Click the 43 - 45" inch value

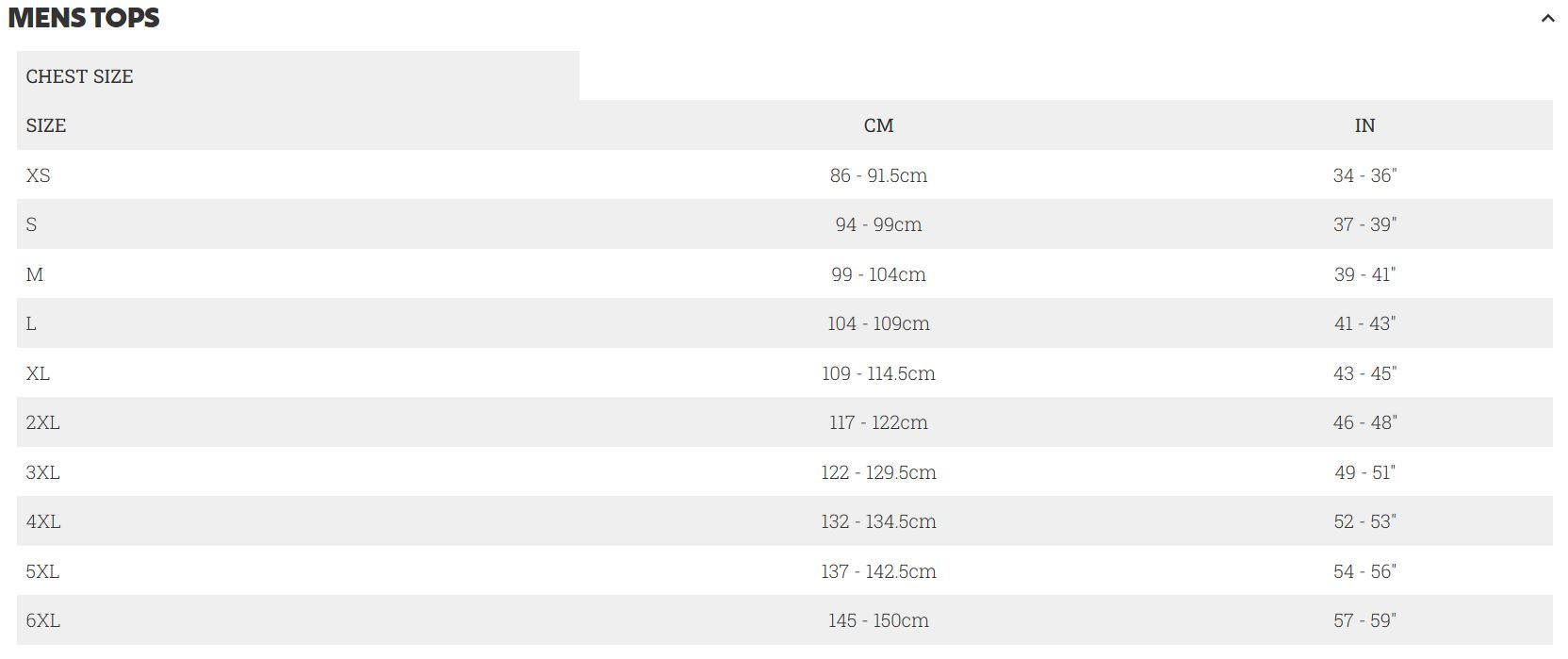(1364, 373)
